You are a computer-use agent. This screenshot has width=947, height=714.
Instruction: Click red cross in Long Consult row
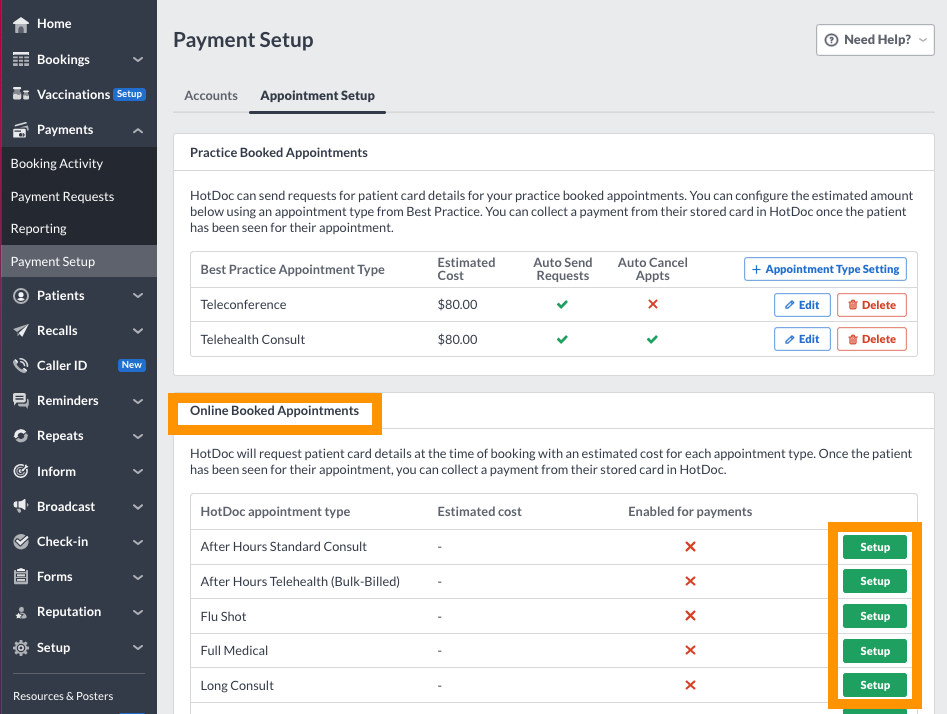690,685
